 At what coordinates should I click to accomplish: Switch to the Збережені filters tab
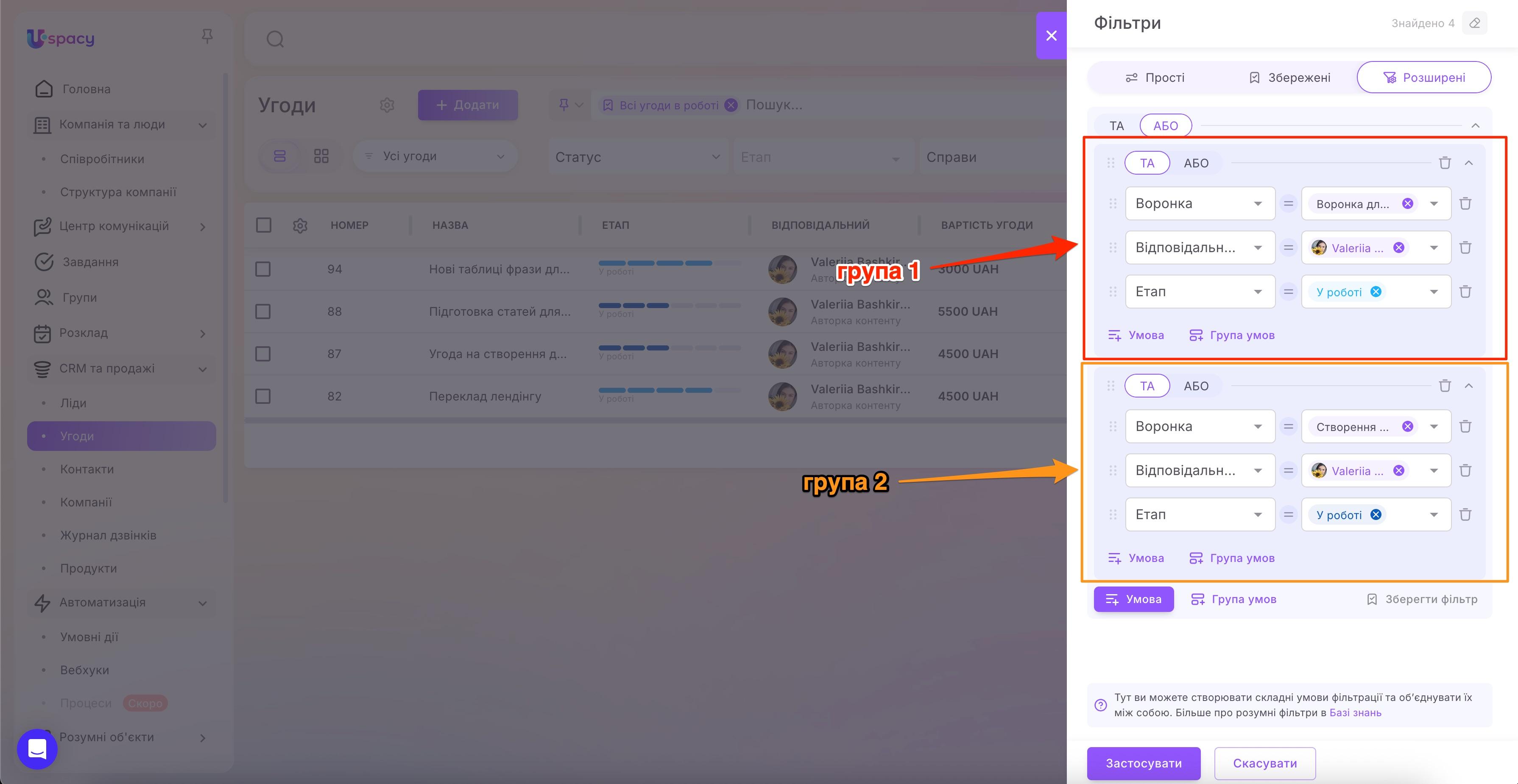[x=1289, y=77]
